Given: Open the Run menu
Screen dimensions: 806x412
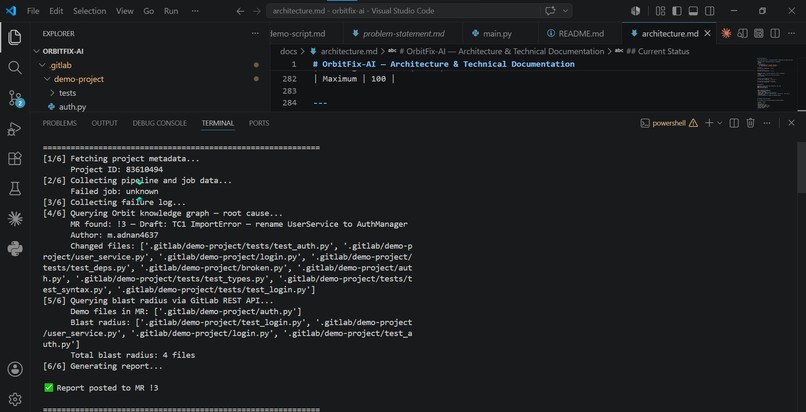Looking at the screenshot, I should (171, 11).
